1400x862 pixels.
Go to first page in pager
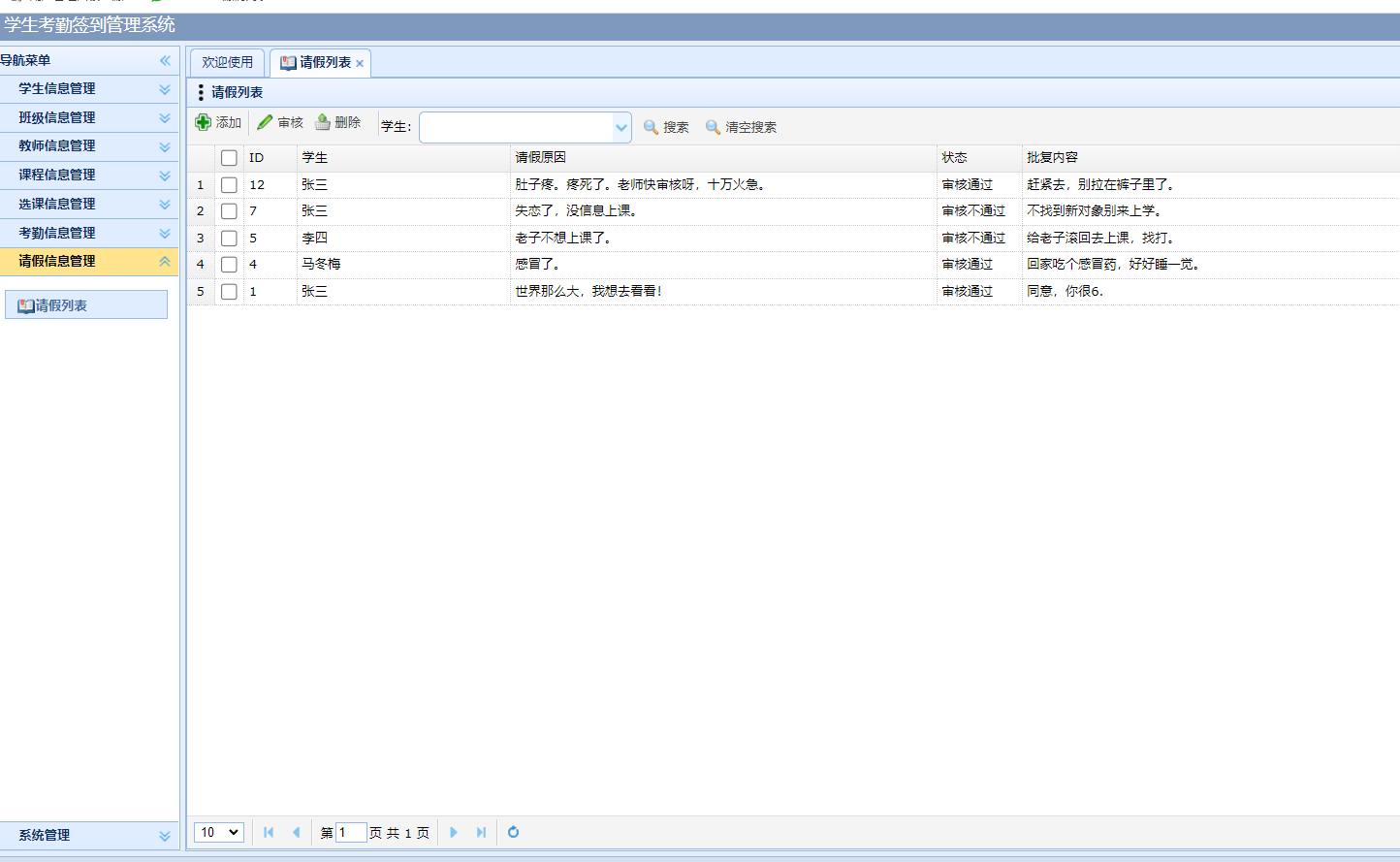tap(269, 832)
